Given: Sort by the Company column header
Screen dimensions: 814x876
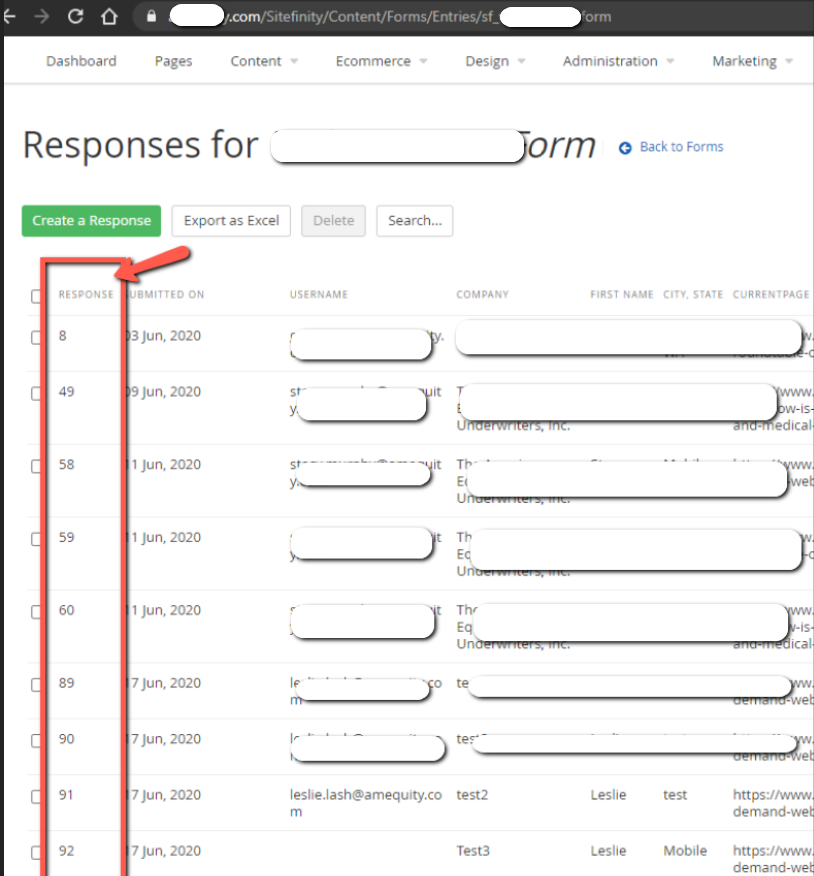Looking at the screenshot, I should [x=482, y=294].
